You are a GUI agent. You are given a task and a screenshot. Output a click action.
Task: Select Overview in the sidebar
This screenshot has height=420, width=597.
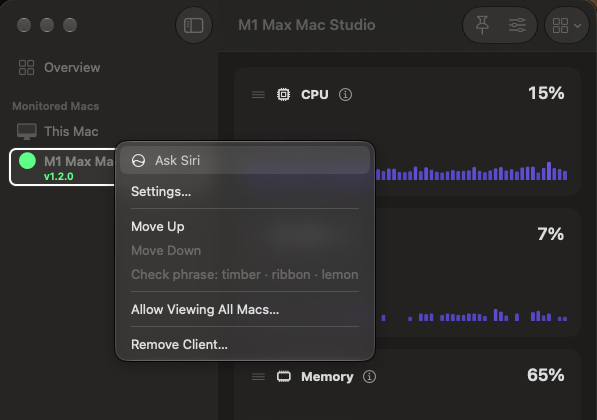(59, 67)
